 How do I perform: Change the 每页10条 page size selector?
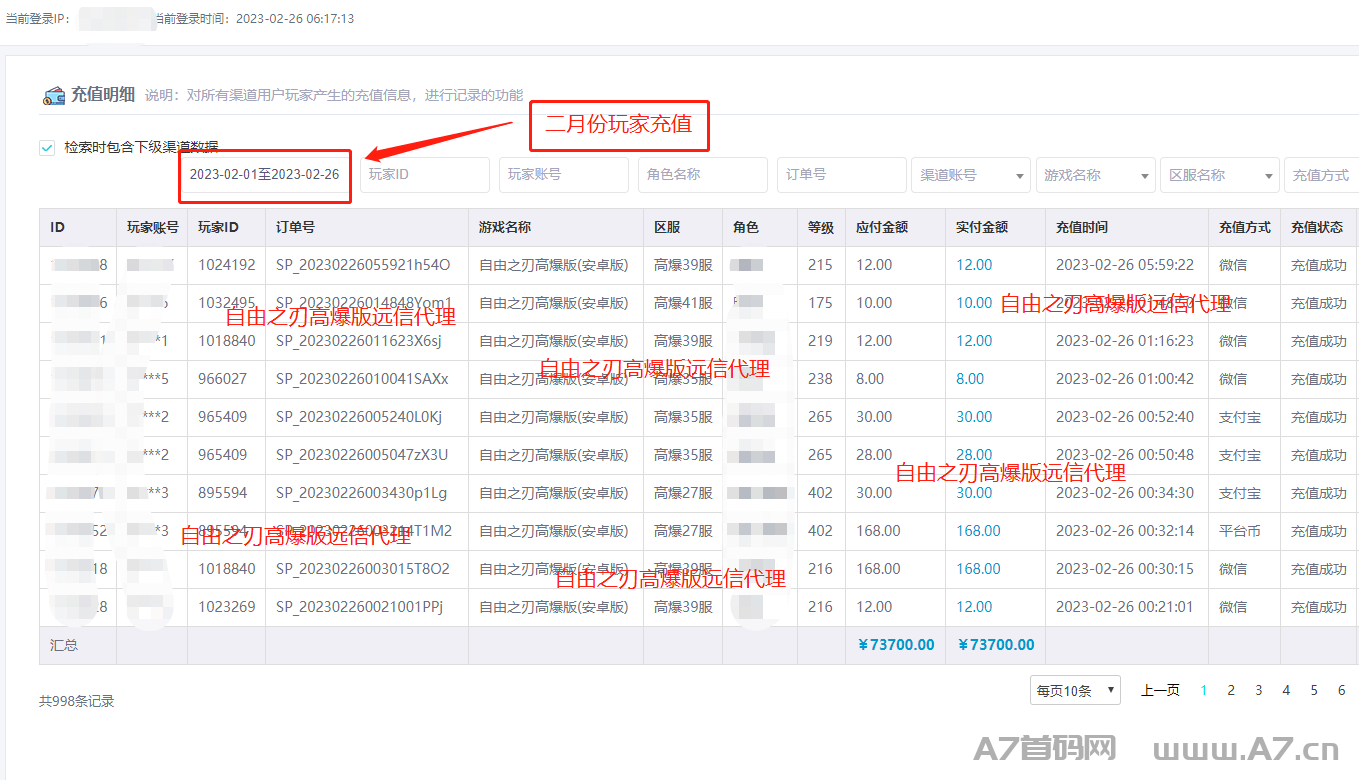point(1075,690)
